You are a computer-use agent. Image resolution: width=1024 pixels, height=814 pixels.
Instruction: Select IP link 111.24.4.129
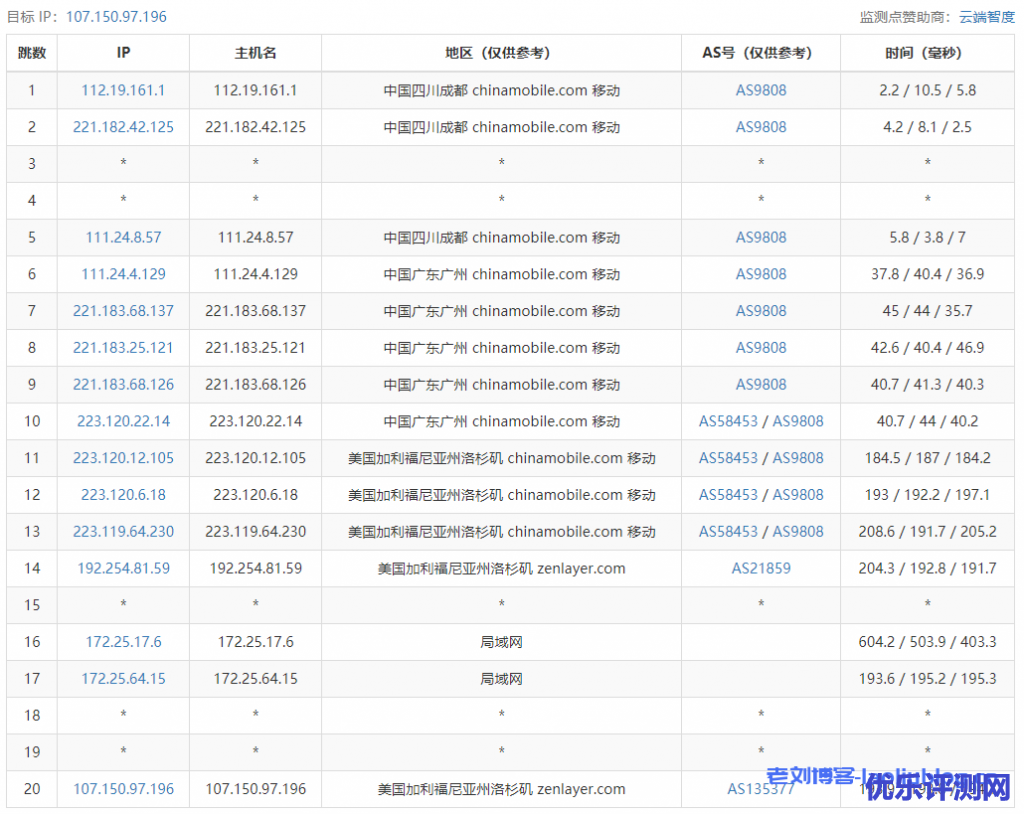[123, 274]
